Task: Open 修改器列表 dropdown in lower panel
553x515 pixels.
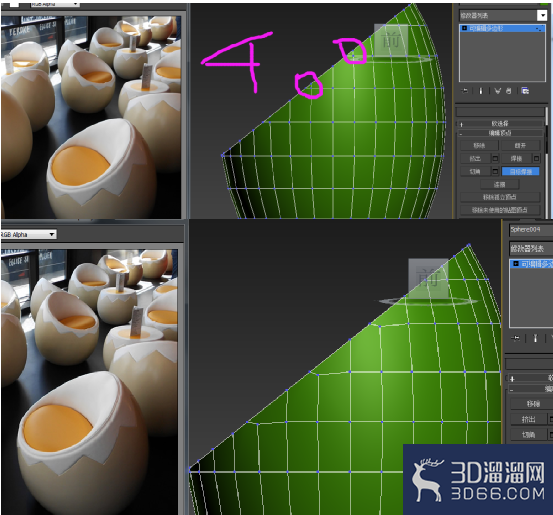Action: click(x=531, y=248)
